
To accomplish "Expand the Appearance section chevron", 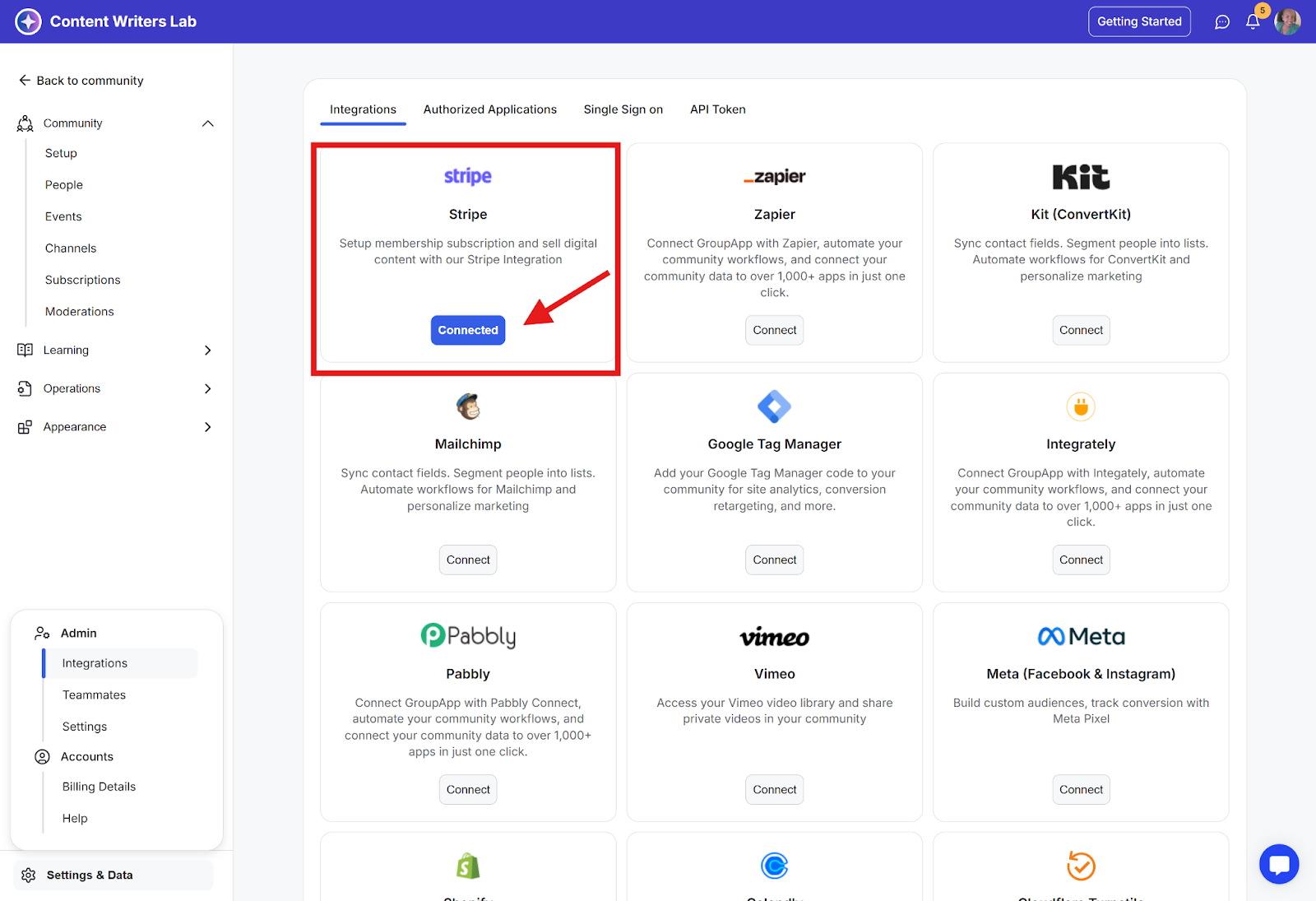I will tap(208, 427).
